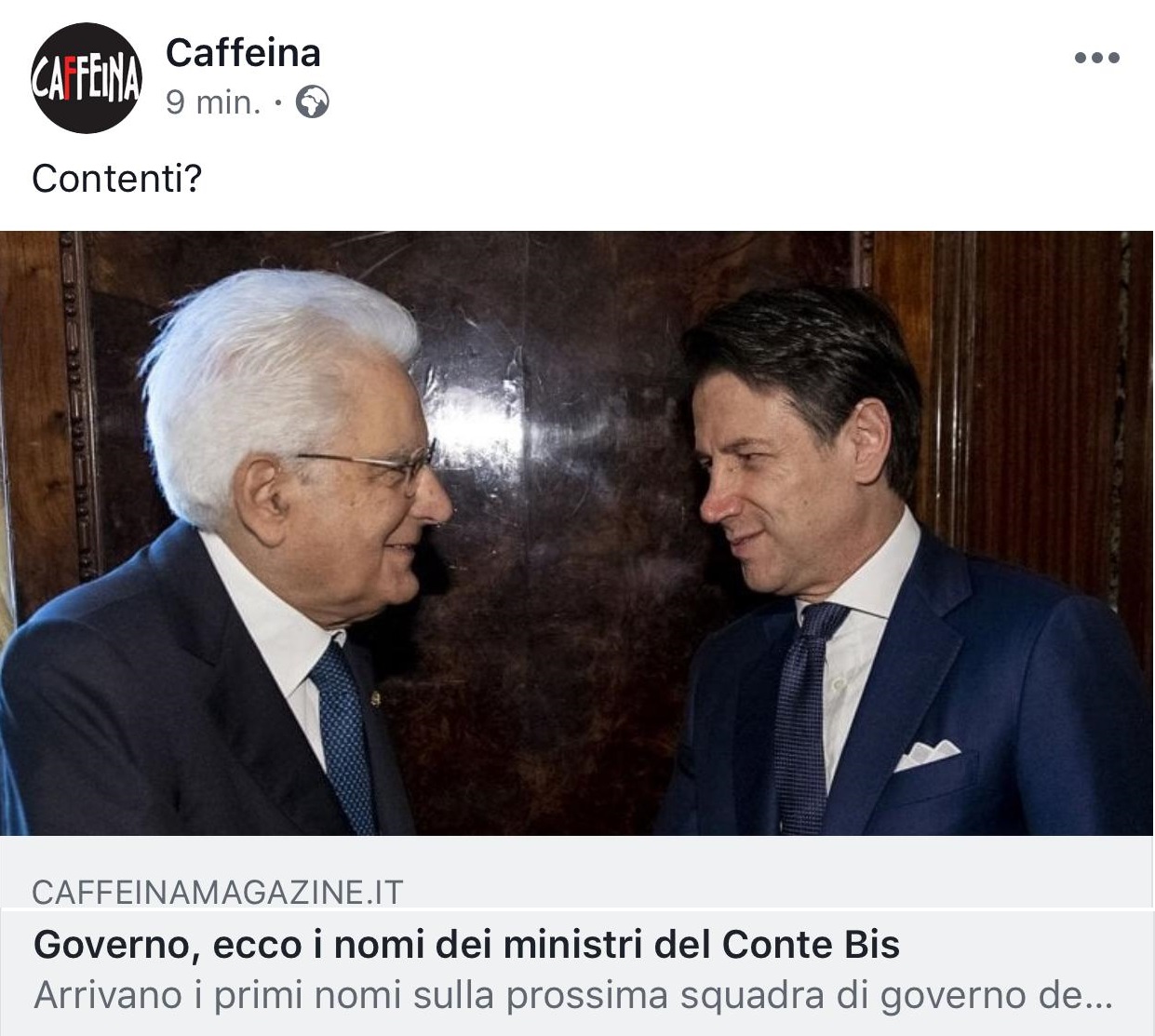Viewport: 1155px width, 1036px height.
Task: Open the "9 min." timestamp permalink
Action: pyautogui.click(x=213, y=102)
